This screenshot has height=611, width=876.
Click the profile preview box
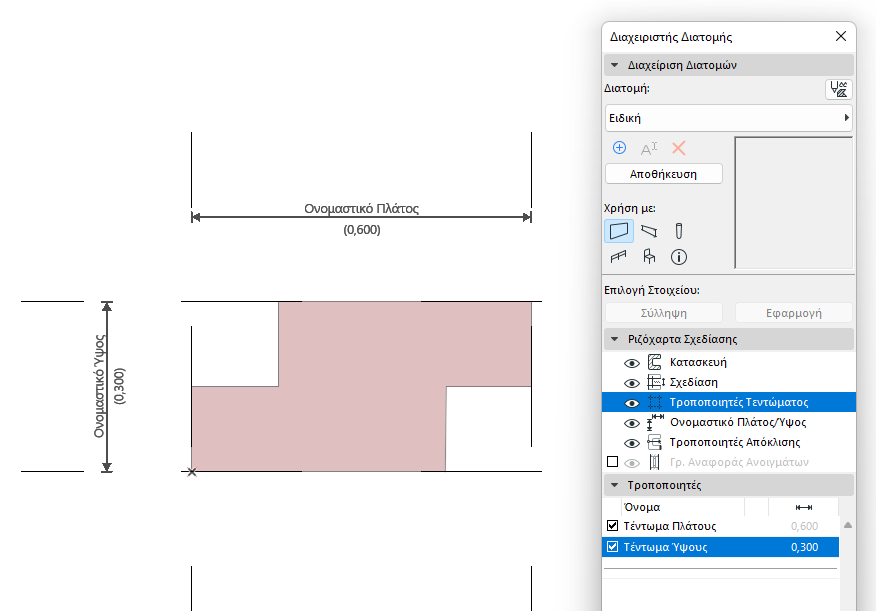pos(794,203)
